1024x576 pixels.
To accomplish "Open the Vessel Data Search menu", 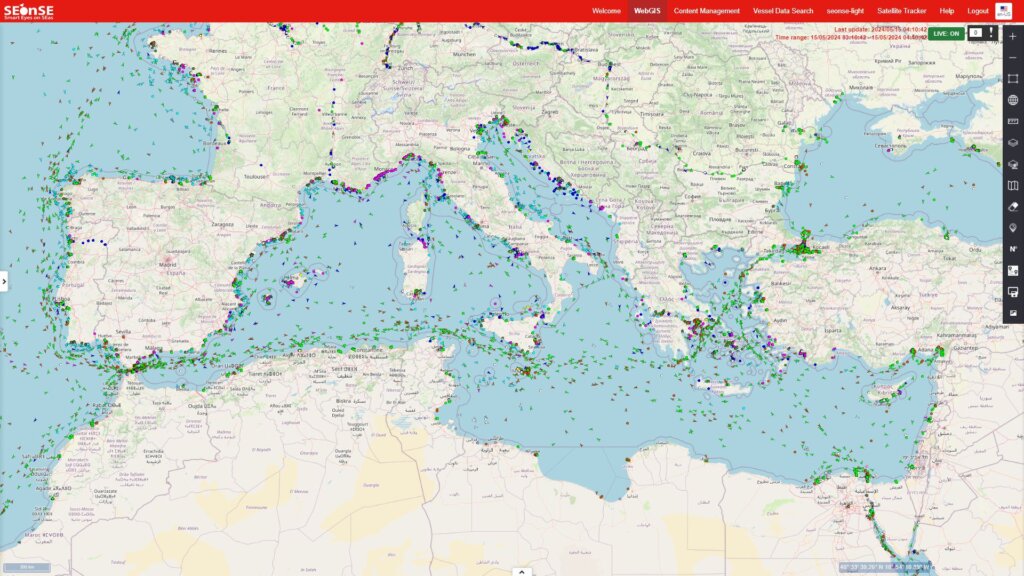I will [783, 11].
